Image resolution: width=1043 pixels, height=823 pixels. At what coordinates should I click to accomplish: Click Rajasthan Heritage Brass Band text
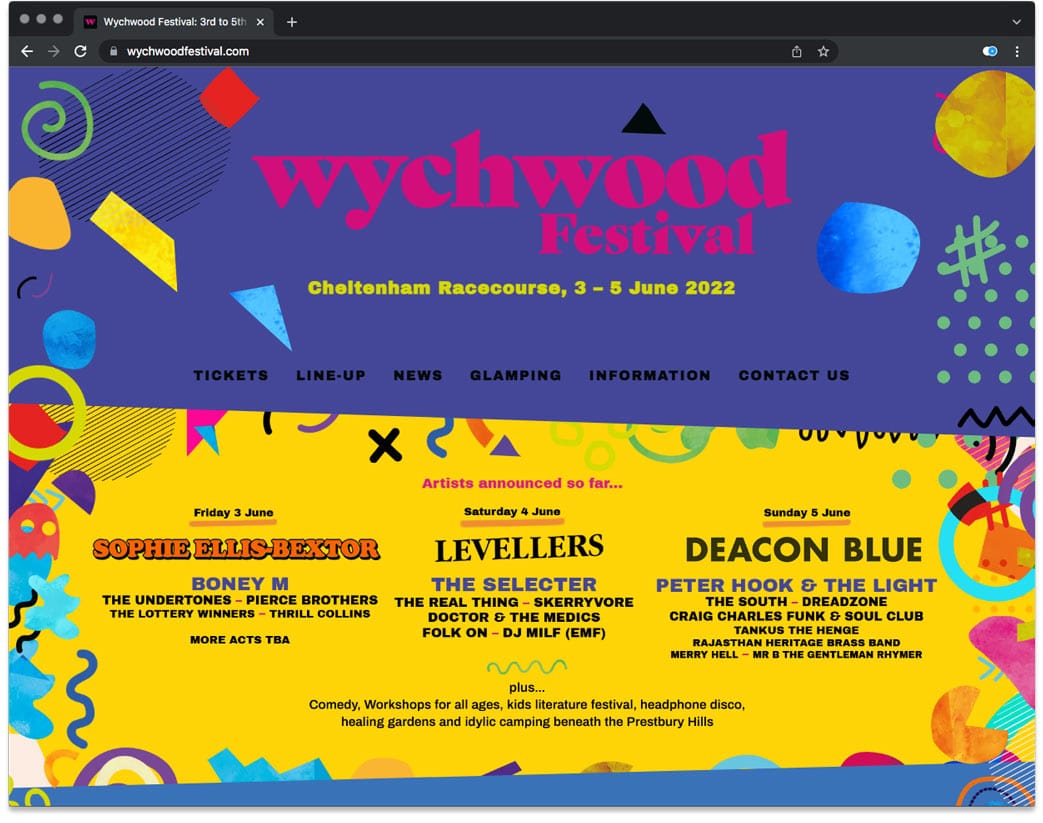point(796,643)
